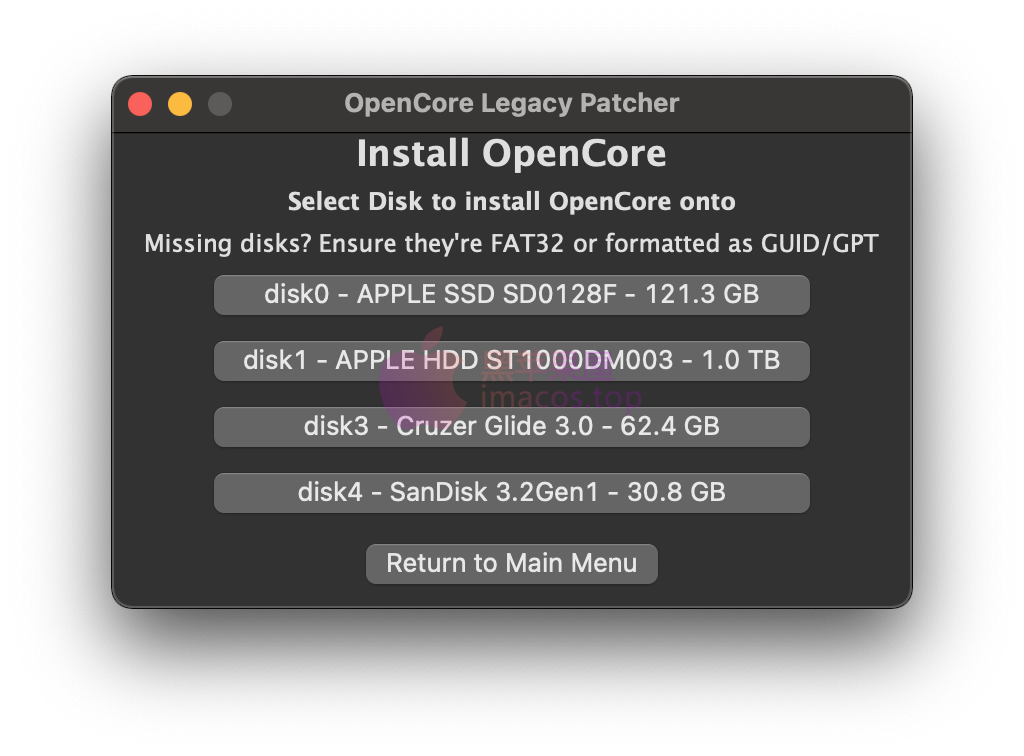Pick the 62.4 GB Cruzer USB drive

pyautogui.click(x=511, y=427)
